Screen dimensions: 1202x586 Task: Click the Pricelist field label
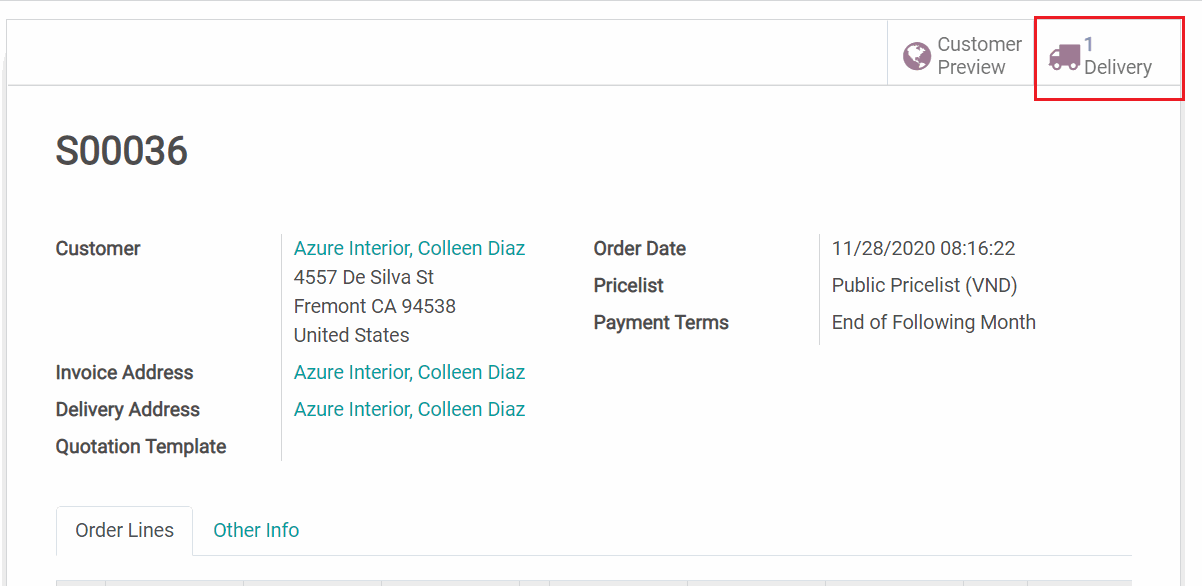coord(629,285)
